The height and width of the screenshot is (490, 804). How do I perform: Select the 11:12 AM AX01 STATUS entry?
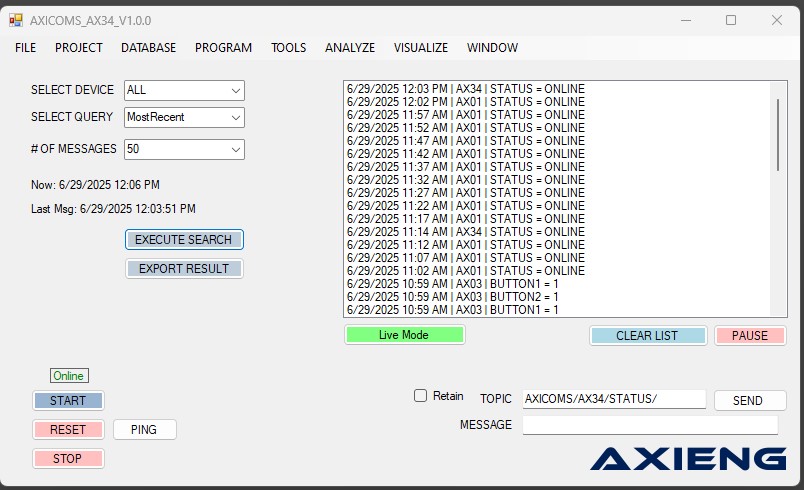coord(558,244)
